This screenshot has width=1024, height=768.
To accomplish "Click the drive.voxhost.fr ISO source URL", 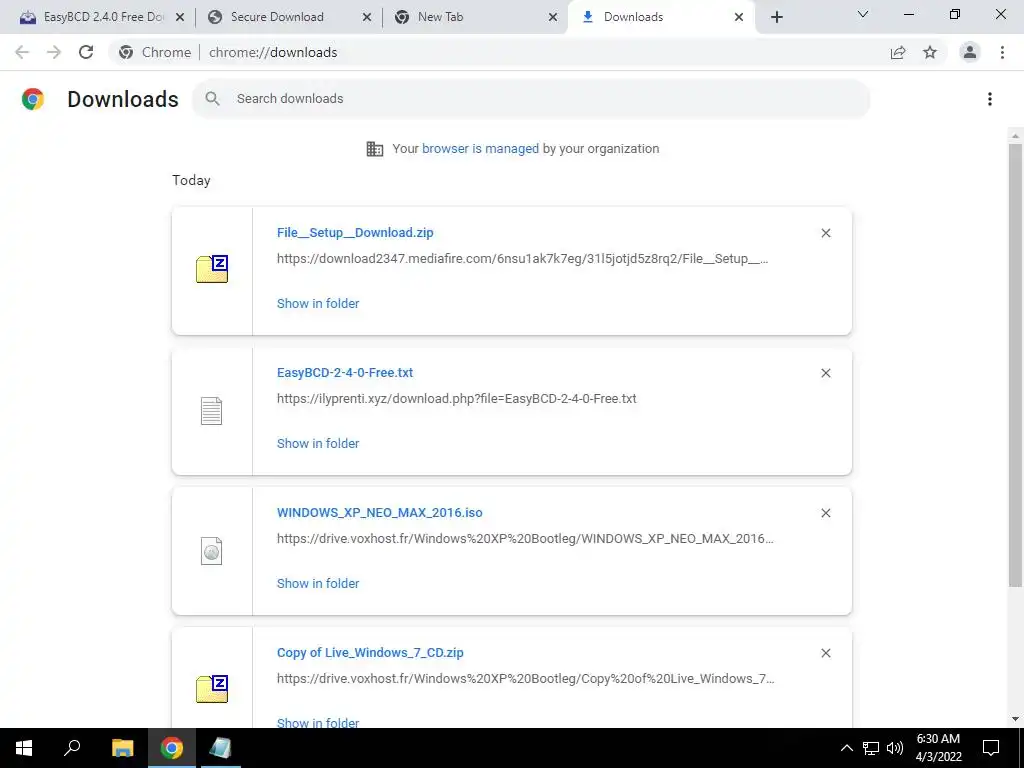I will [525, 539].
